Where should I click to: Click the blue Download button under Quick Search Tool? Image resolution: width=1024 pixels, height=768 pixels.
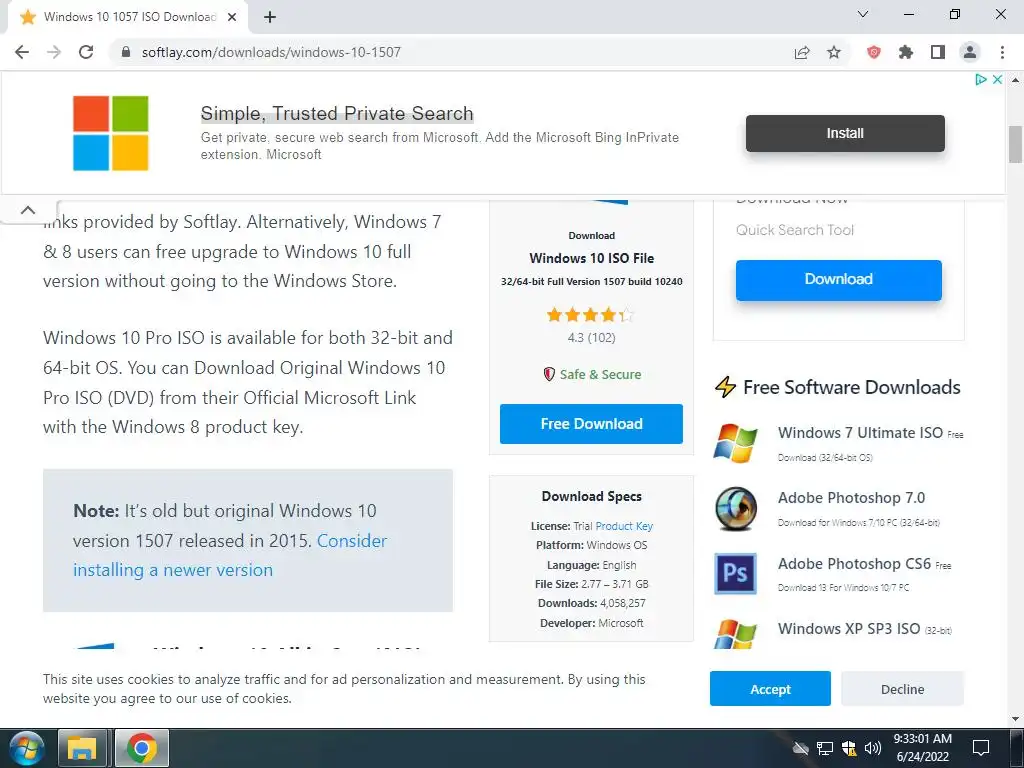(839, 280)
